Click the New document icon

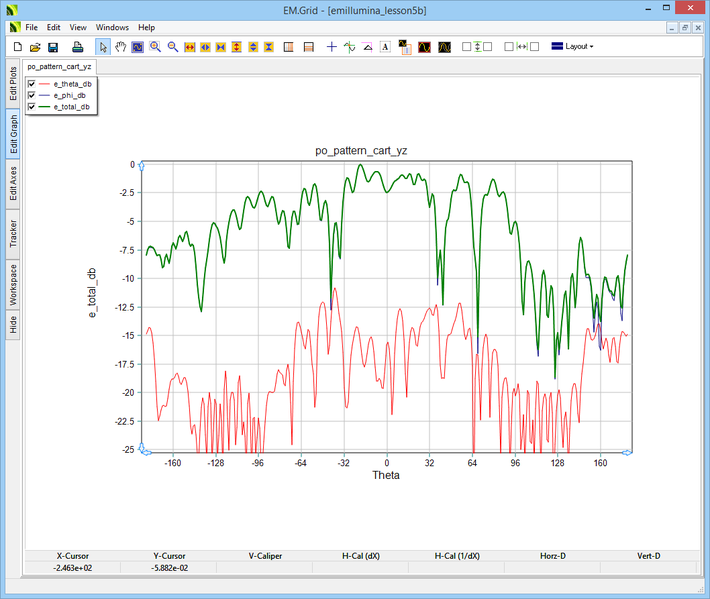coord(17,47)
